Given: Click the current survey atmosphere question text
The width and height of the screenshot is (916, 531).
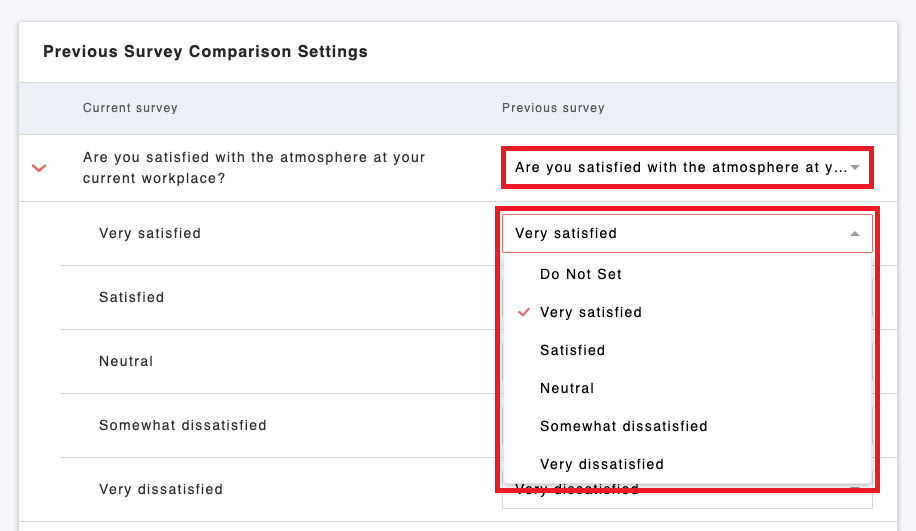Looking at the screenshot, I should [254, 168].
